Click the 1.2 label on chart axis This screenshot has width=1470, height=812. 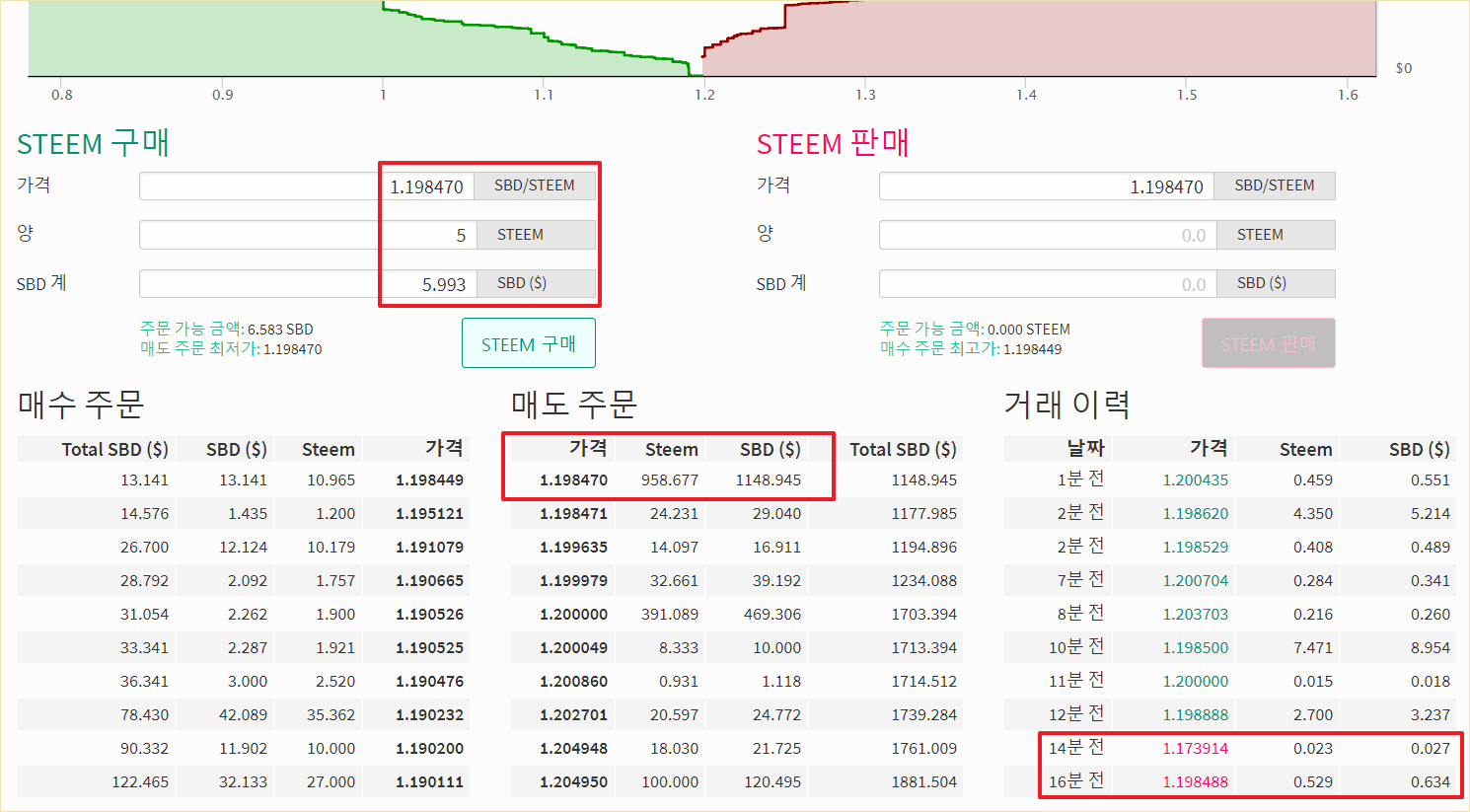point(704,95)
